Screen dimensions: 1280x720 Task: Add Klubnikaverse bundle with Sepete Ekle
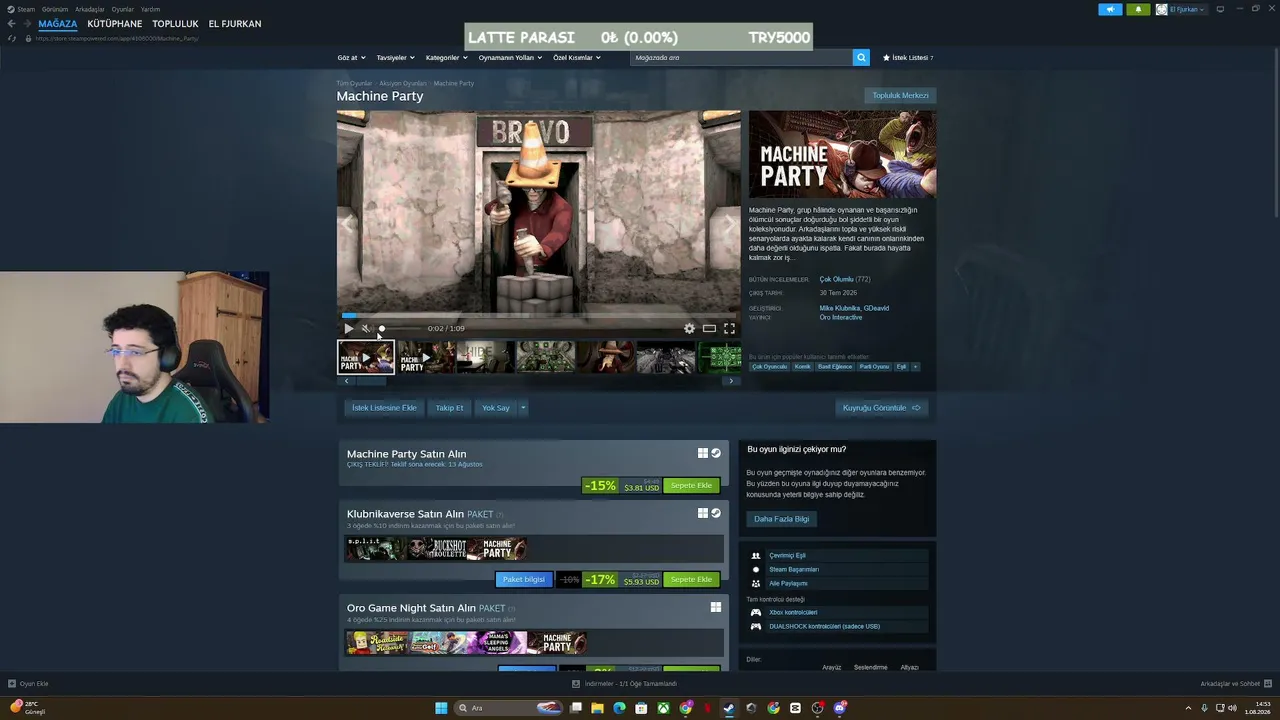[691, 580]
